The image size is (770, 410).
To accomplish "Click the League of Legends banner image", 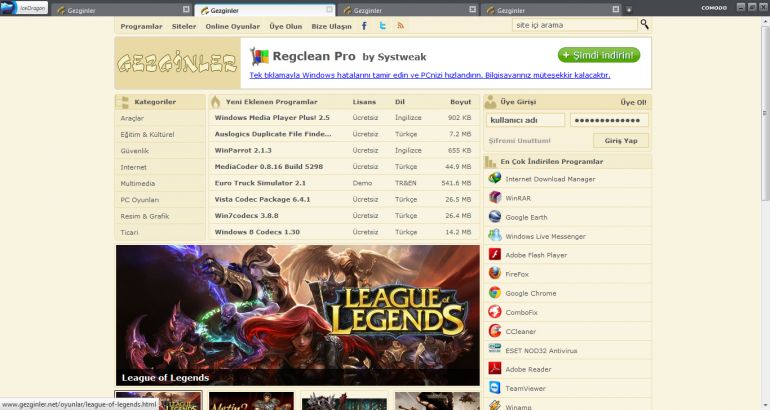I will click(298, 315).
